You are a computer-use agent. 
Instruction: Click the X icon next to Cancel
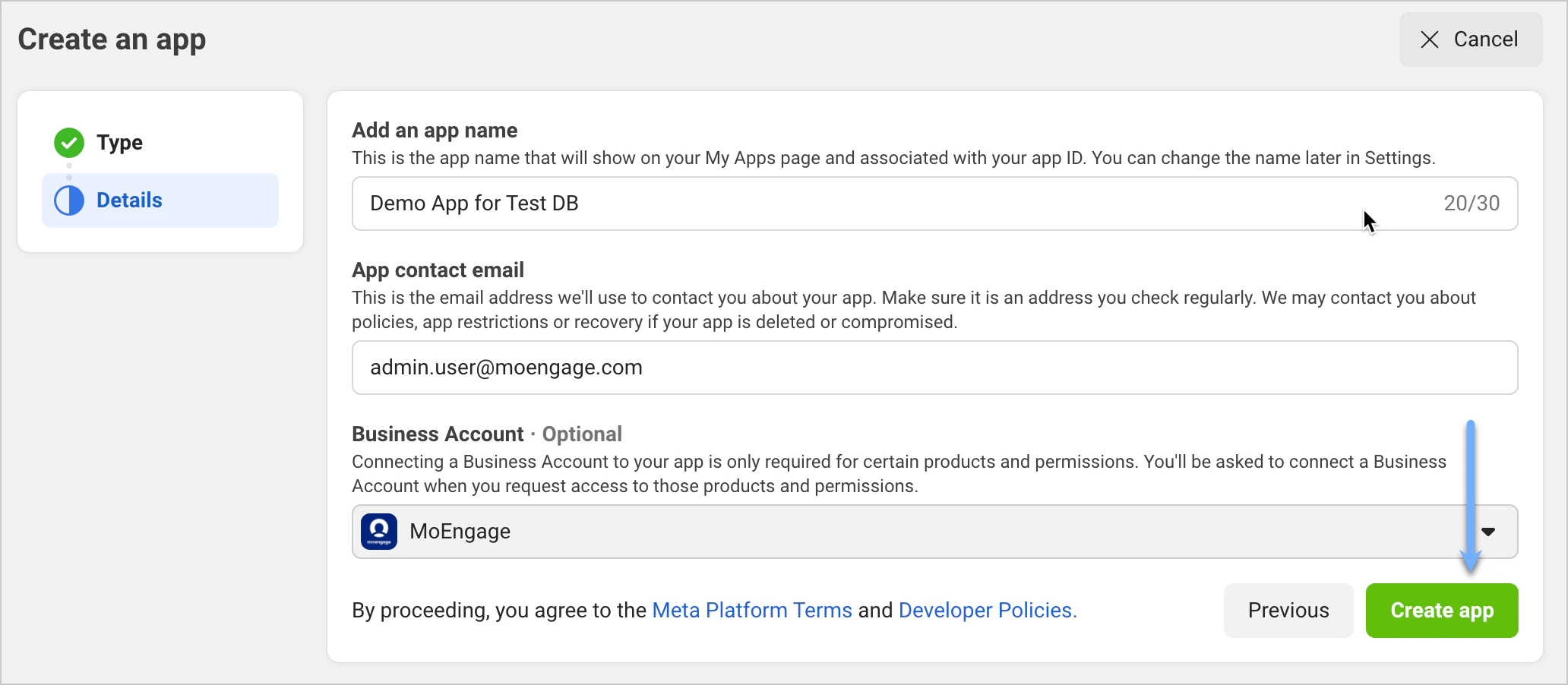1430,39
